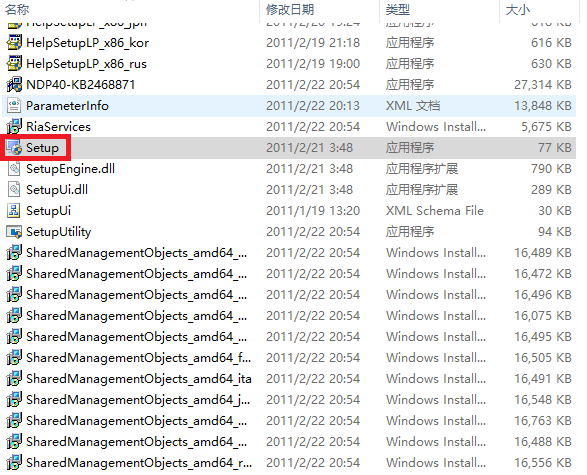The height and width of the screenshot is (475, 587).
Task: Click the date 2011/2/22 20:13
Action: click(x=313, y=106)
